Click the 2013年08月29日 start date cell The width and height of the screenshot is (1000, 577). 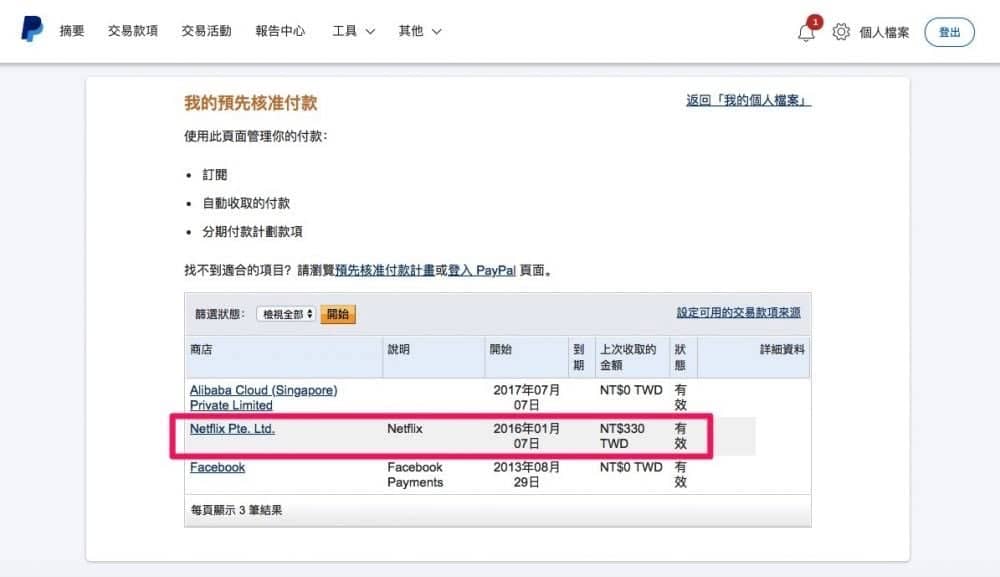(526, 474)
